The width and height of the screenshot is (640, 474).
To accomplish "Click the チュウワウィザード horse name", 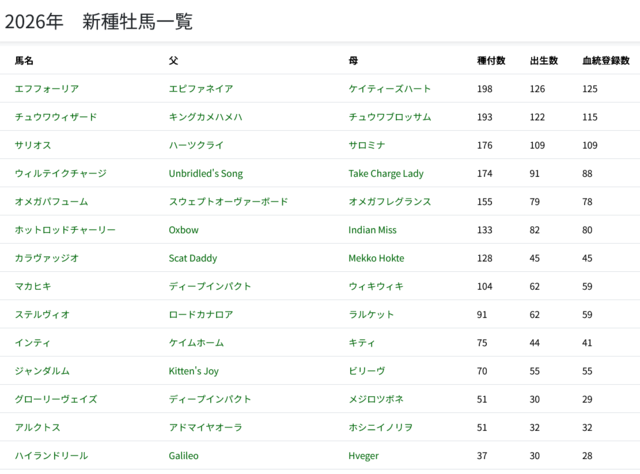I will pos(55,116).
